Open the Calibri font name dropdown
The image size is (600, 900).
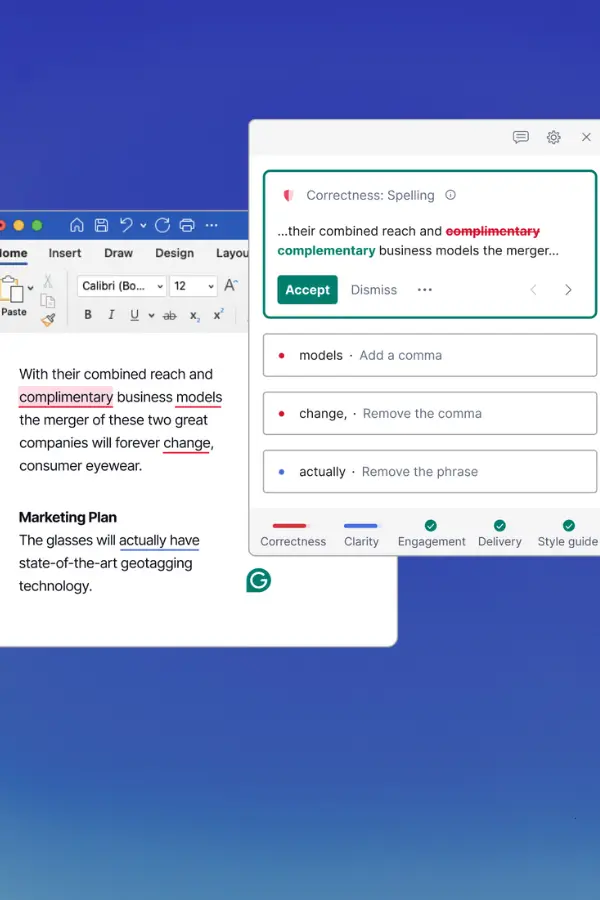tap(121, 286)
